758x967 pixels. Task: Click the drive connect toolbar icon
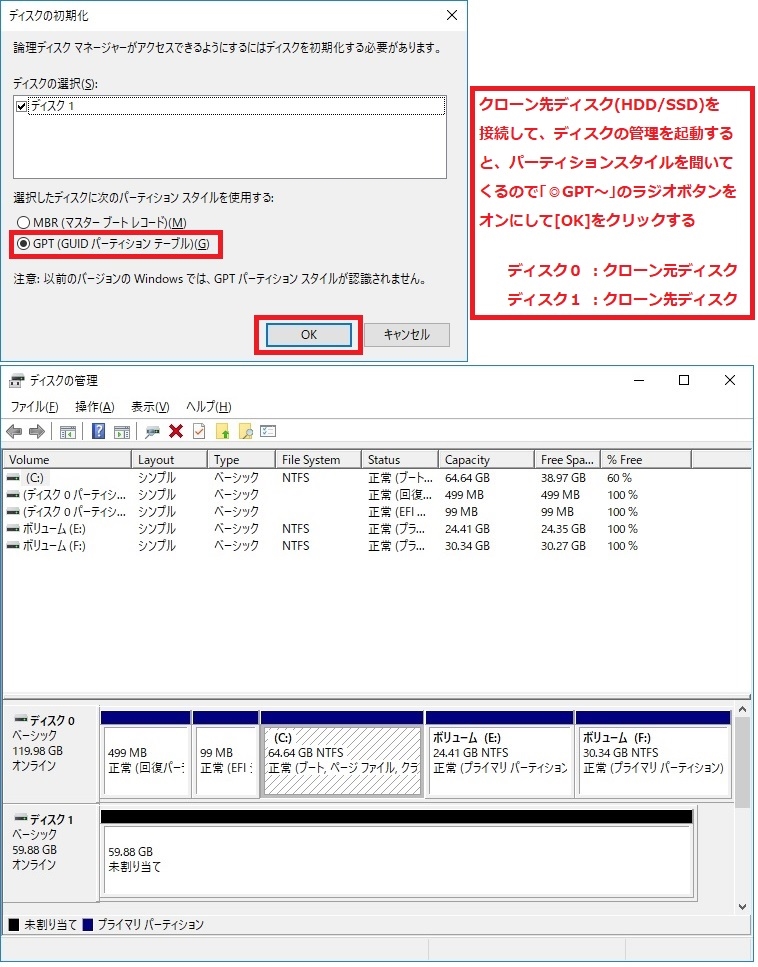152,432
